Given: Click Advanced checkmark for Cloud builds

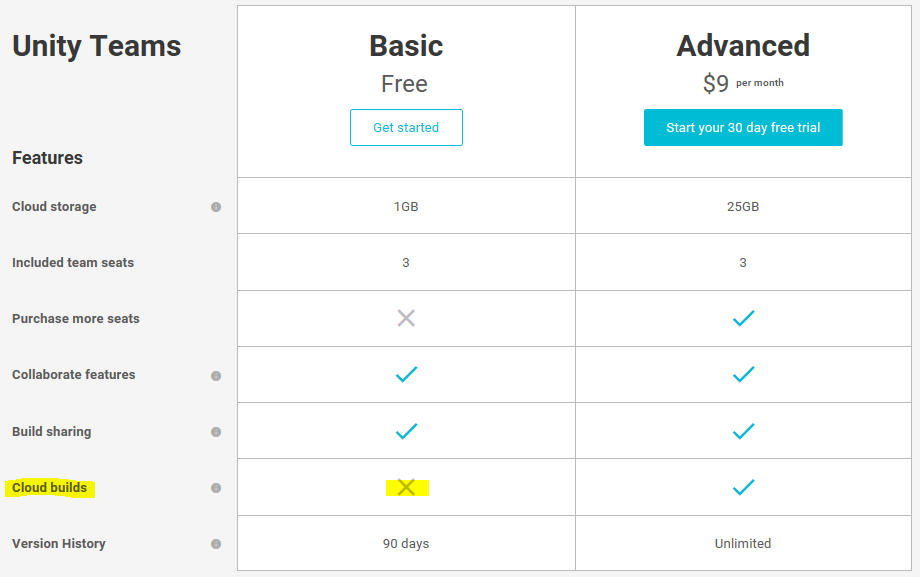Looking at the screenshot, I should pos(743,488).
